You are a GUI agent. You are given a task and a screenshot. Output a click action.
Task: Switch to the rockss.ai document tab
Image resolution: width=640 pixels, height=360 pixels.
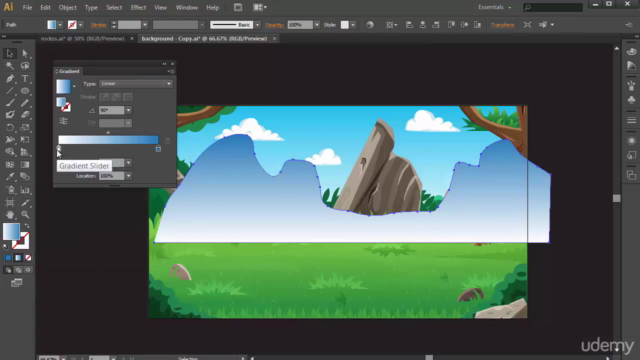click(82, 39)
